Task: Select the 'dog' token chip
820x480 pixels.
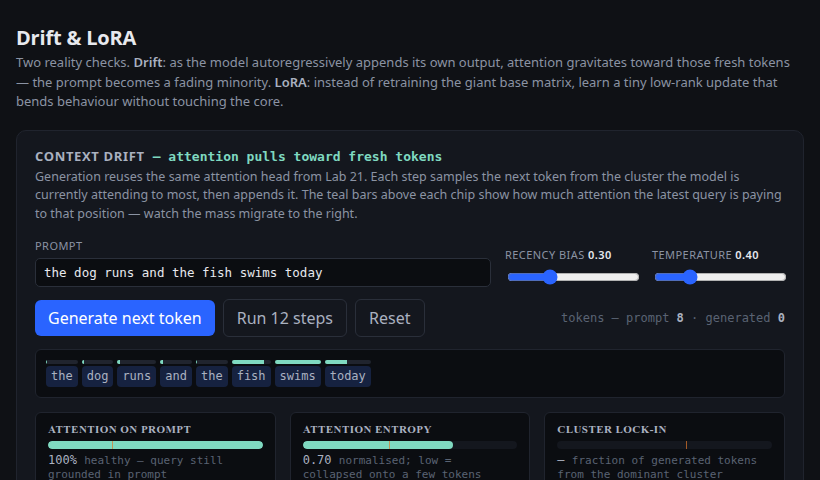Action: click(97, 376)
